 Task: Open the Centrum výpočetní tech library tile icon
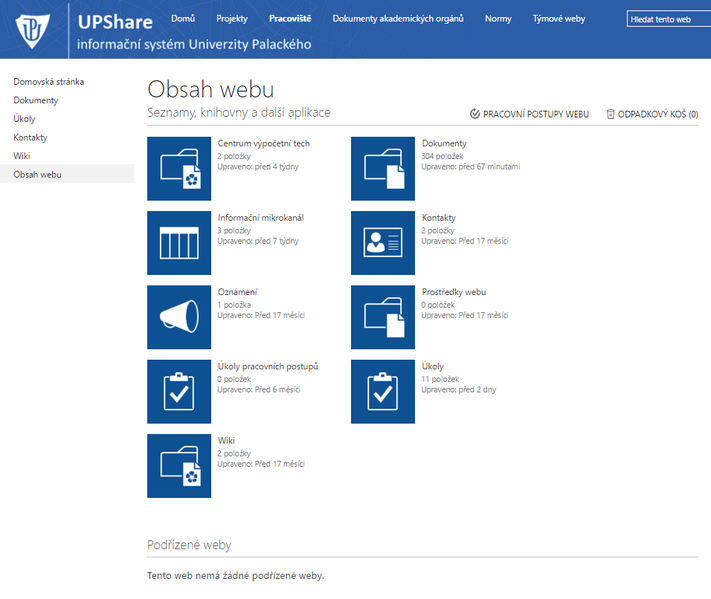coord(179,169)
